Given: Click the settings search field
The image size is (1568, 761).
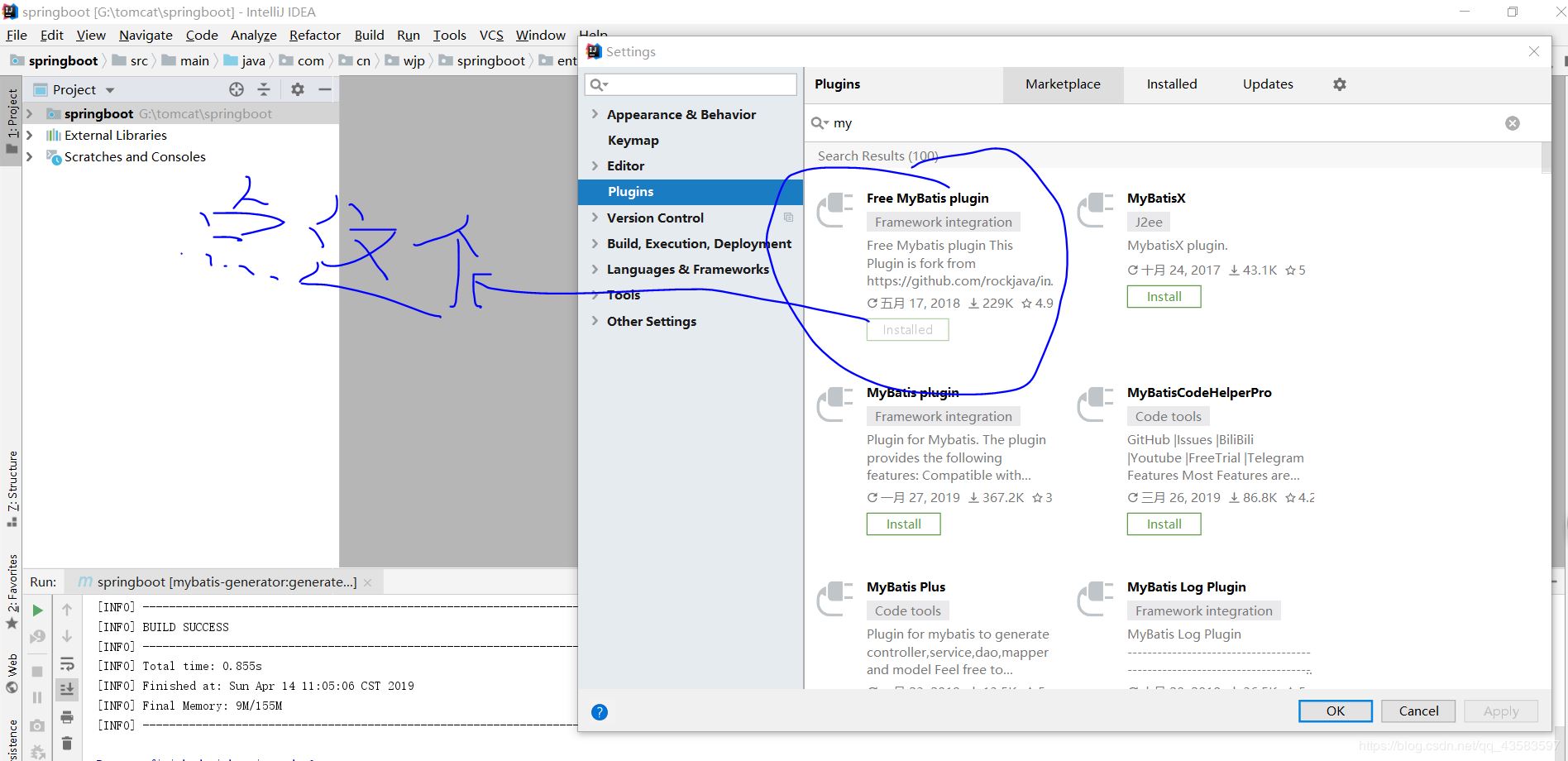Looking at the screenshot, I should point(691,84).
